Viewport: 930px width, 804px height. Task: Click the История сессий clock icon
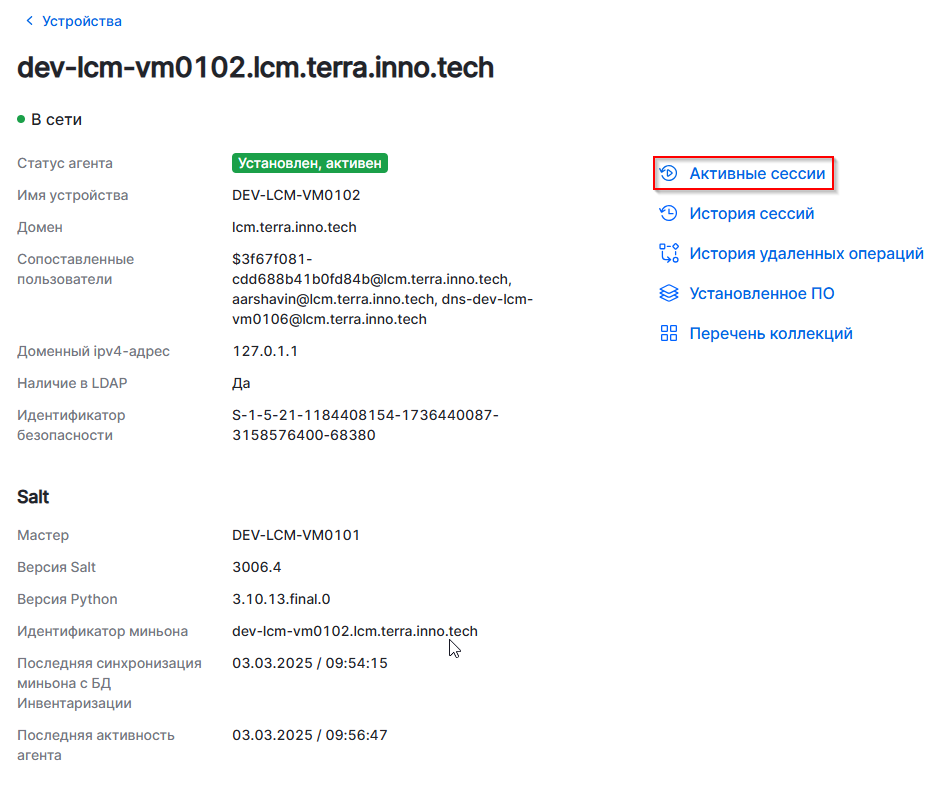[669, 214]
